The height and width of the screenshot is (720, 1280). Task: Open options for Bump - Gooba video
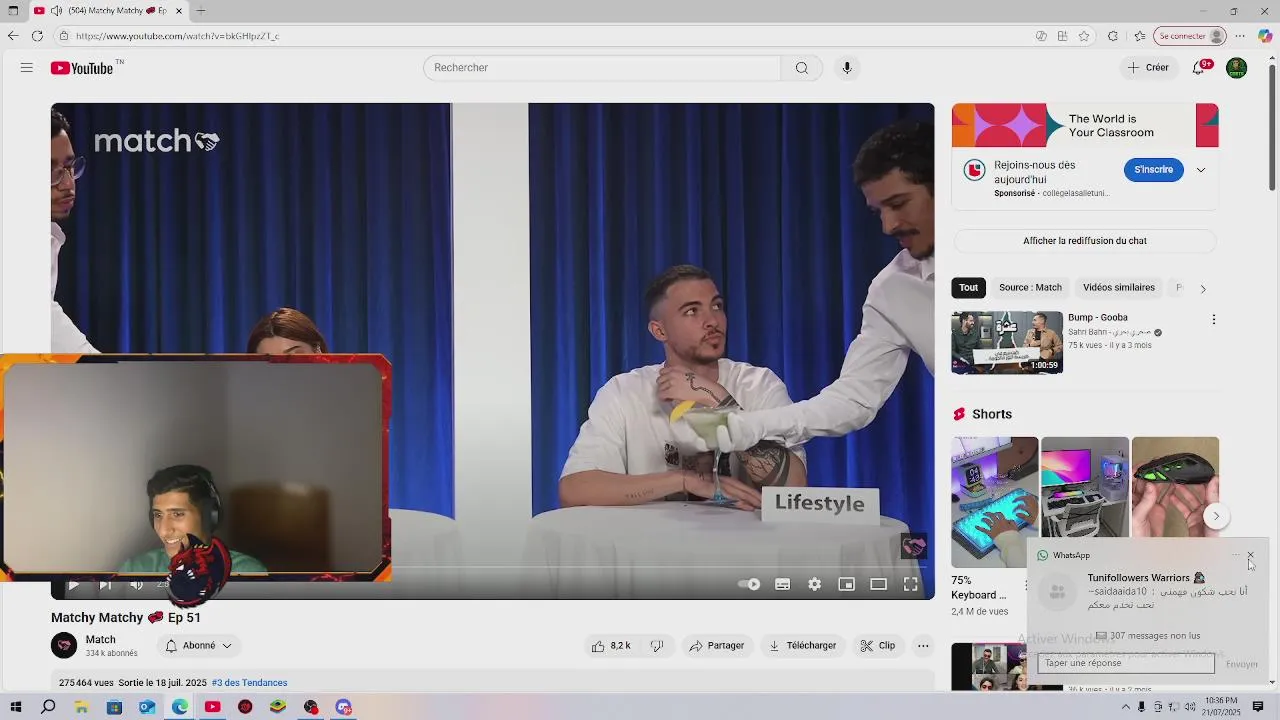click(x=1213, y=320)
